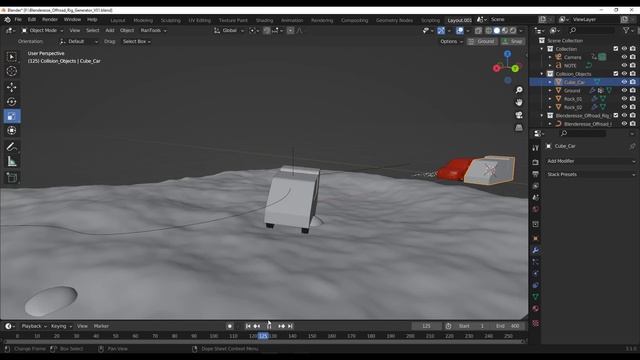
Task: Open the Render properties tab
Action: coord(536,162)
